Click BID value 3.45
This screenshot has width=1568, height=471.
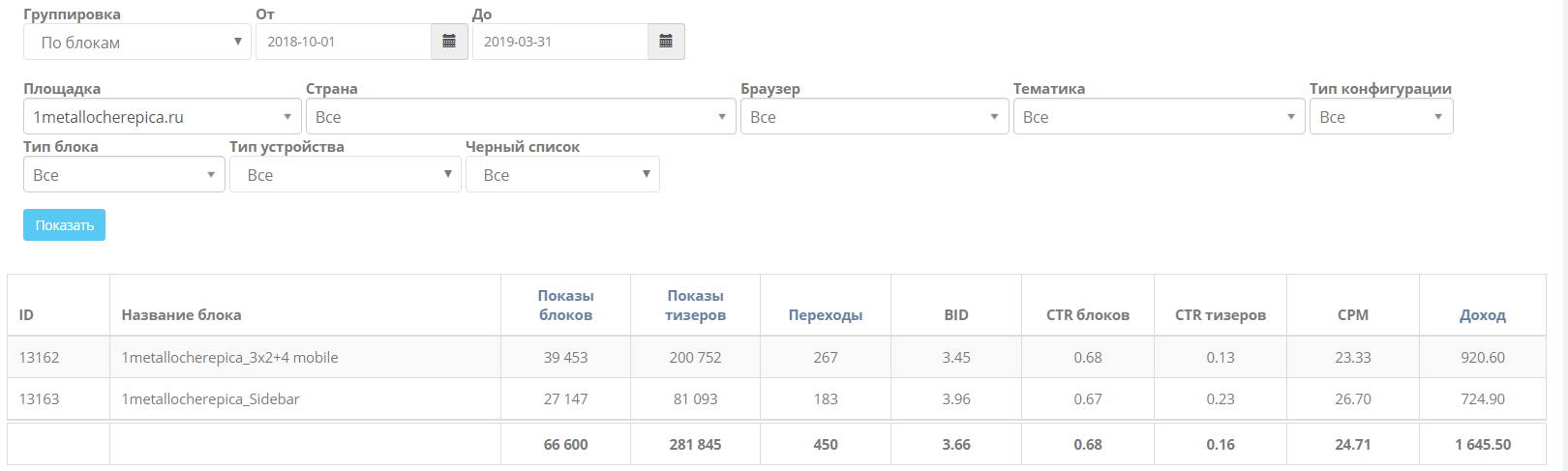click(956, 358)
